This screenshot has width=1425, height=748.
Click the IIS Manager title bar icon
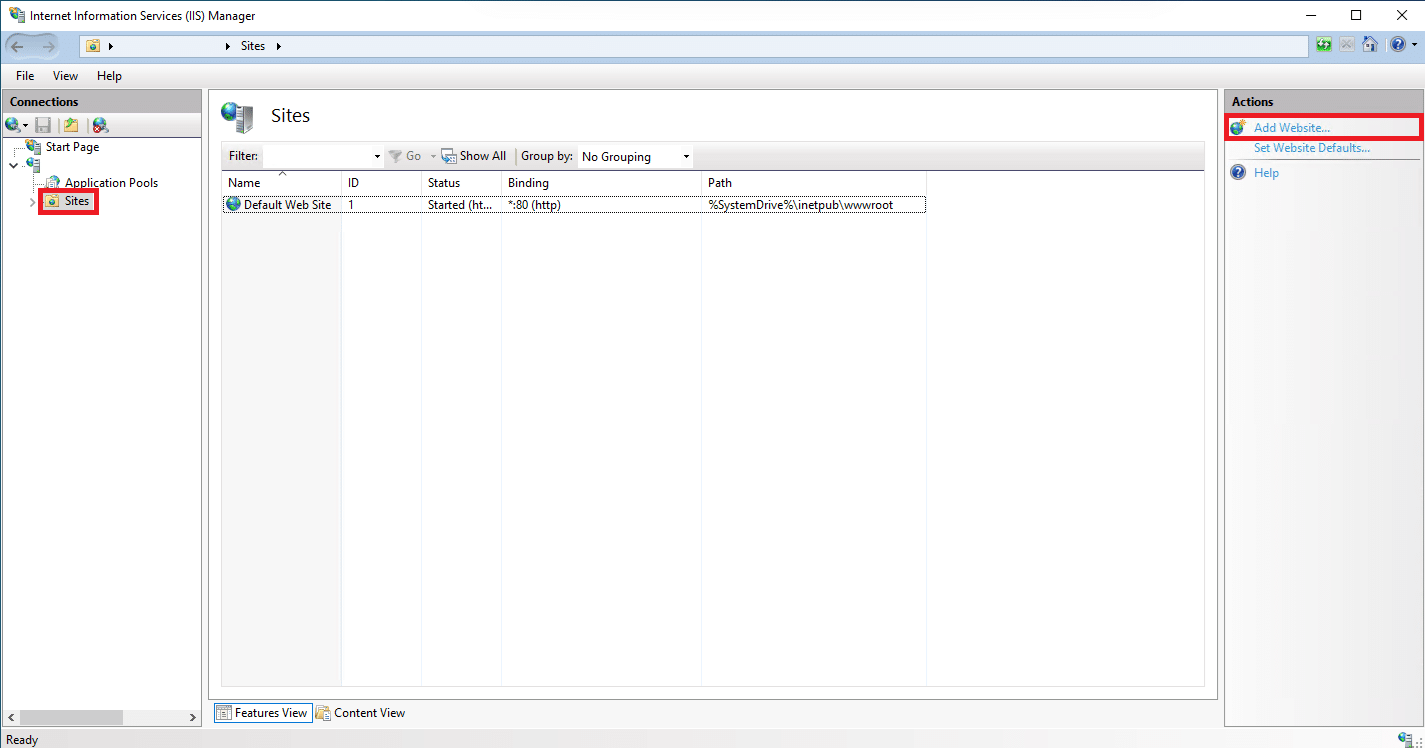pos(16,15)
